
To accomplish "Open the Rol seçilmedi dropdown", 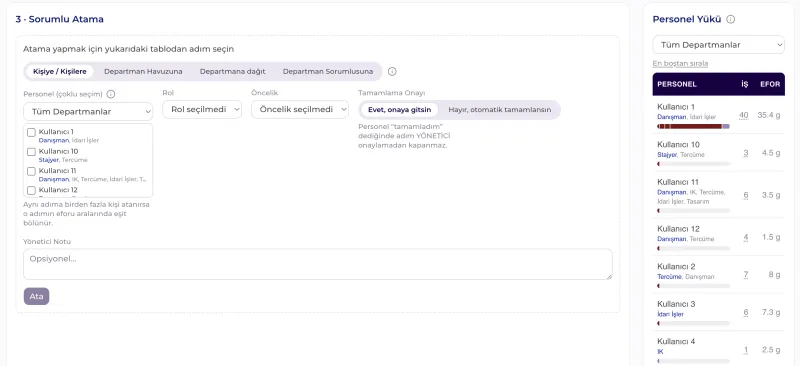I will point(202,109).
